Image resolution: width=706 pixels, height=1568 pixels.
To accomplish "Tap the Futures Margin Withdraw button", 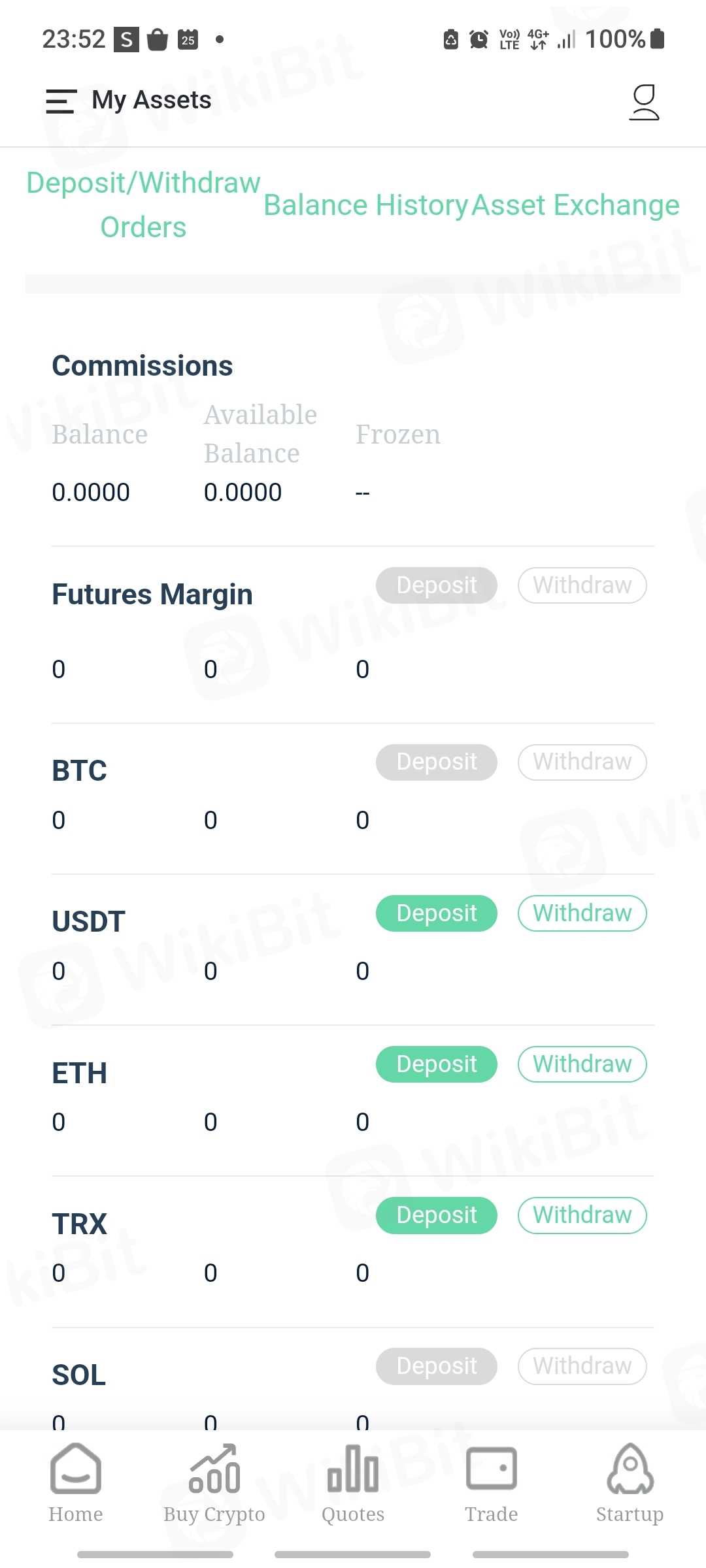I will tap(582, 585).
